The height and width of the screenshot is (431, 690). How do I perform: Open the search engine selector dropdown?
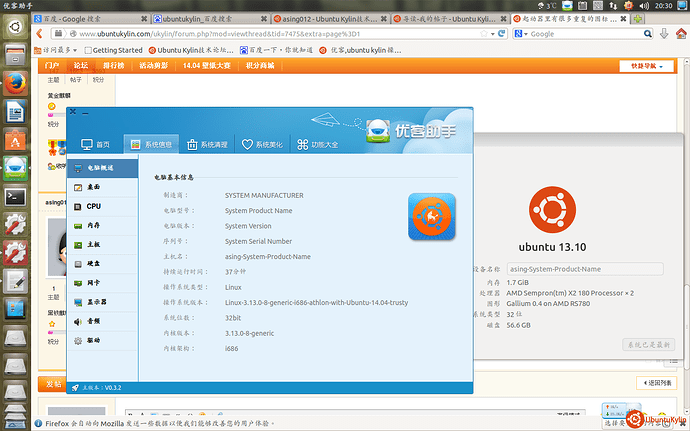tap(521, 33)
